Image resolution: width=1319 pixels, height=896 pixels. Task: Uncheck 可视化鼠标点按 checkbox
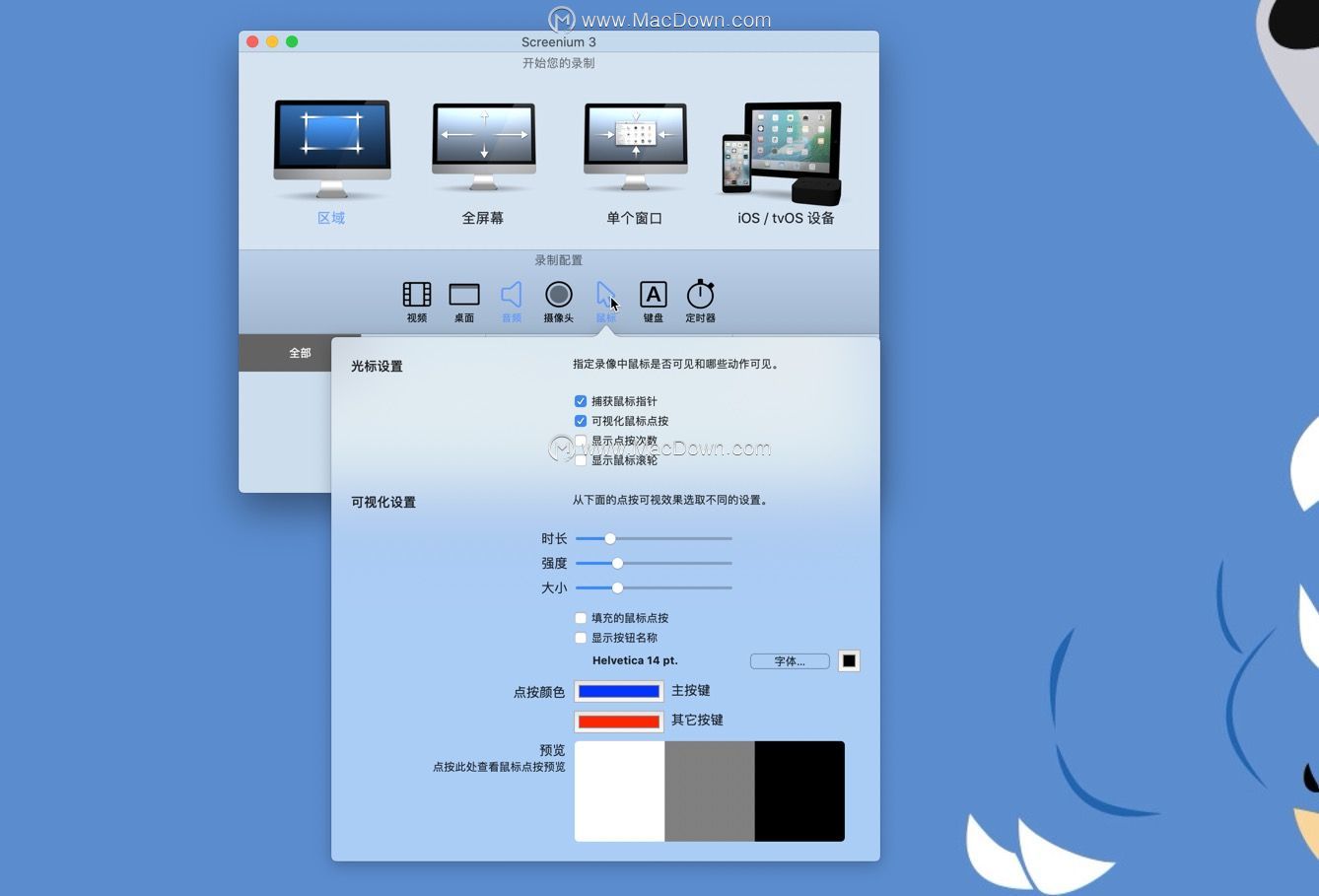pyautogui.click(x=581, y=421)
